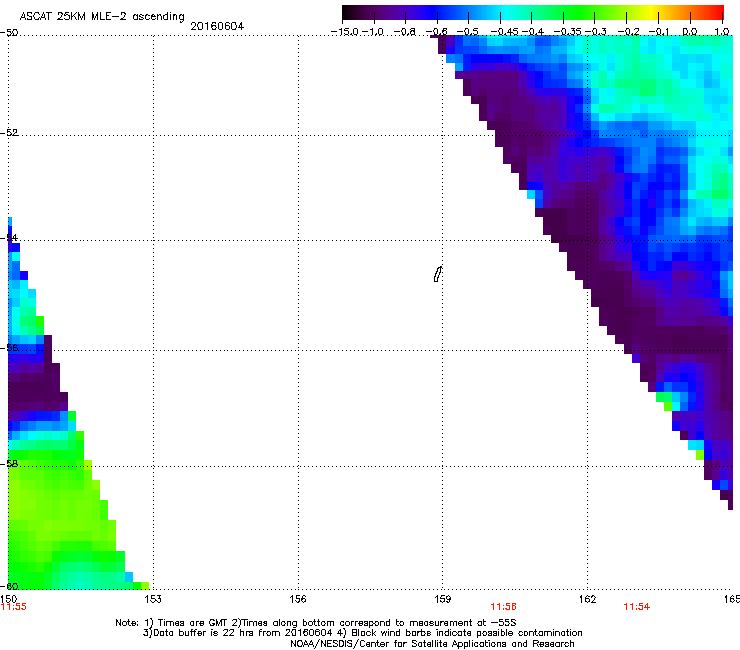The height and width of the screenshot is (650, 740).
Task: Click the 162 longitude axis label
Action: pyautogui.click(x=588, y=599)
